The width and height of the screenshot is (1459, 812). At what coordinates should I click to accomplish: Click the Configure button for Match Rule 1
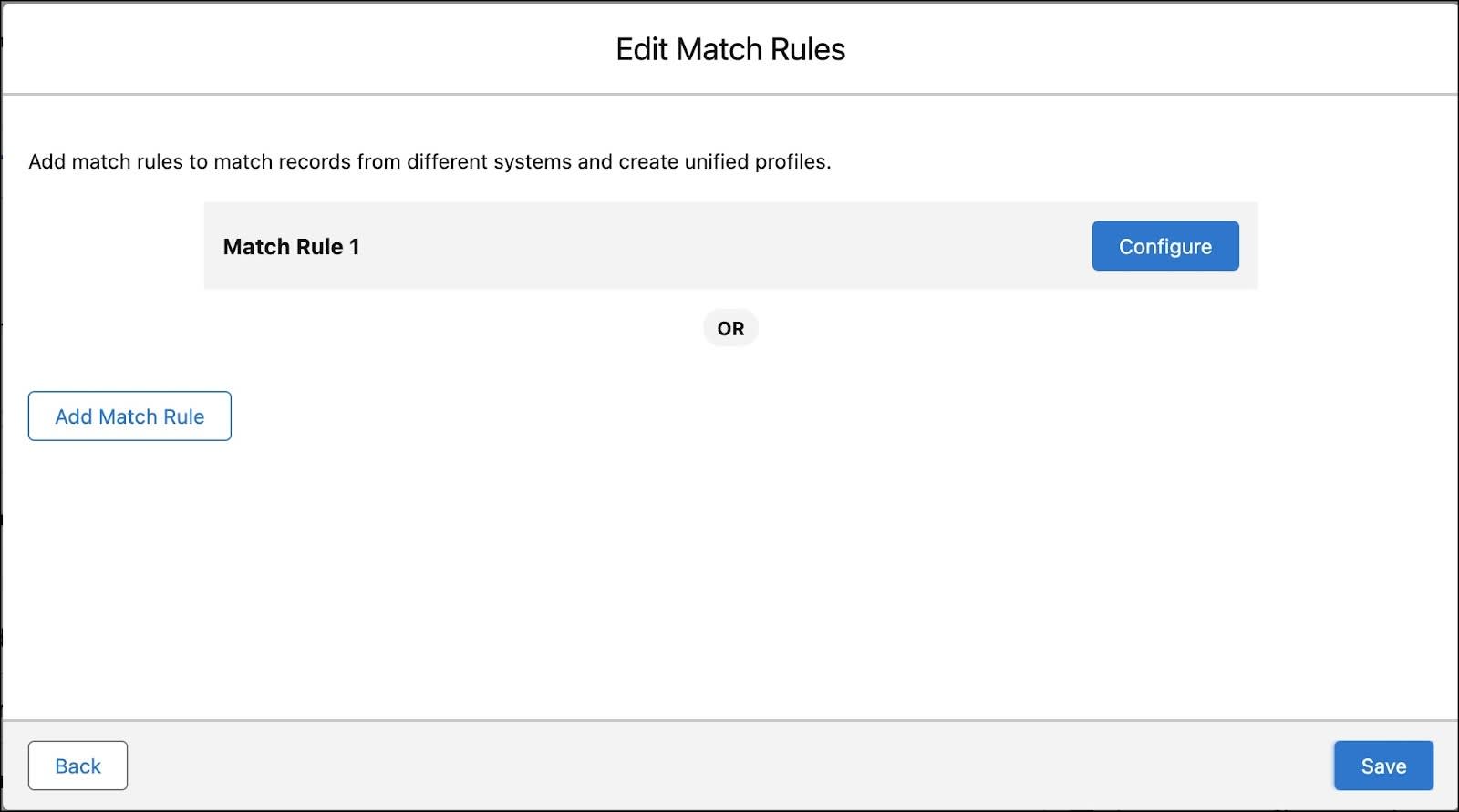point(1164,245)
